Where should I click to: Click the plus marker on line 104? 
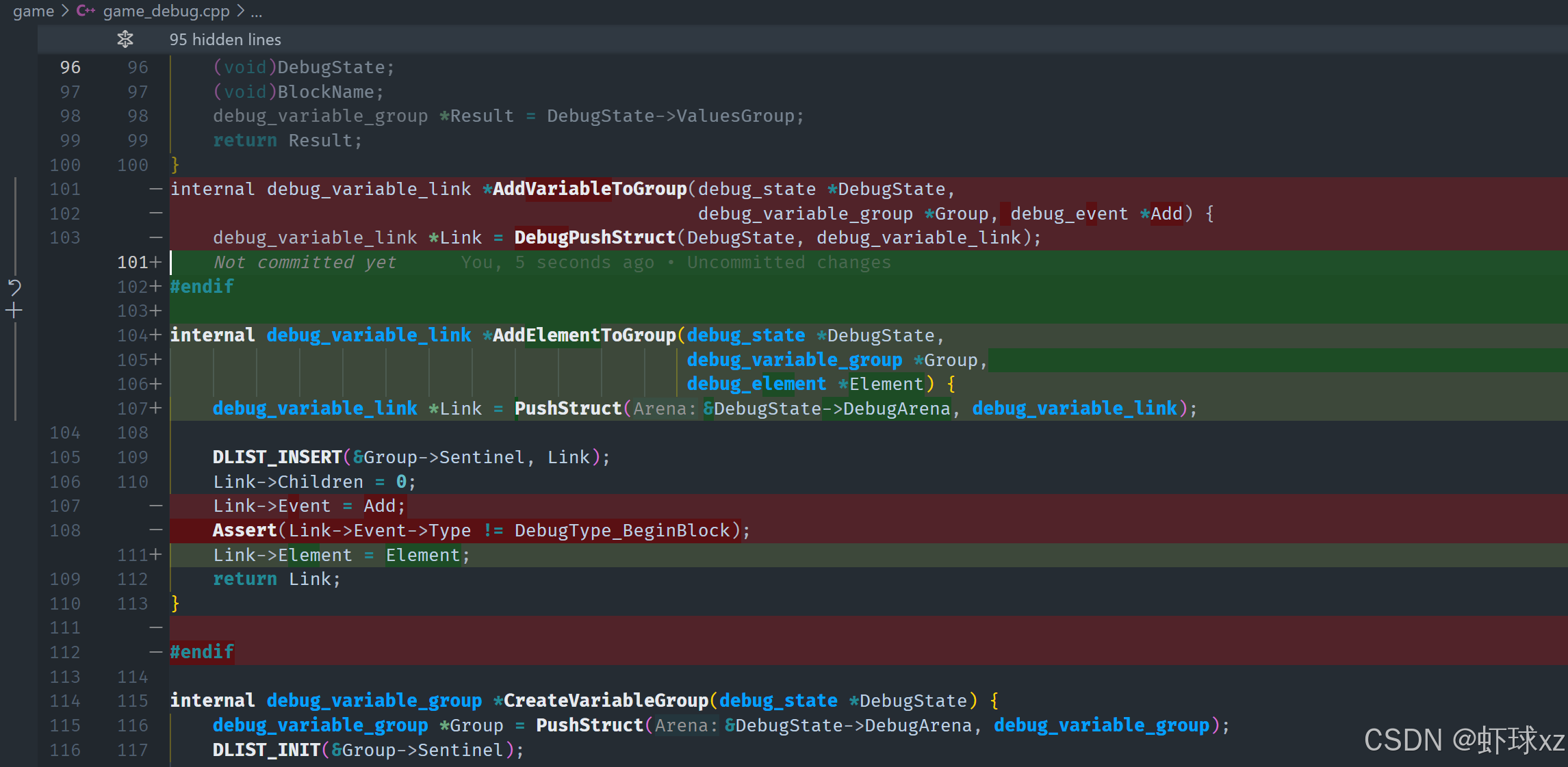pyautogui.click(x=156, y=335)
